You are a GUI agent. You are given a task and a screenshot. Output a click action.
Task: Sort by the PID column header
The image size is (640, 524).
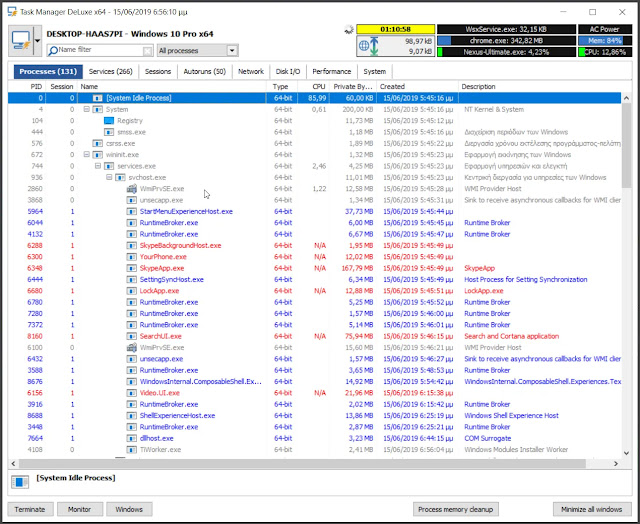click(x=27, y=87)
